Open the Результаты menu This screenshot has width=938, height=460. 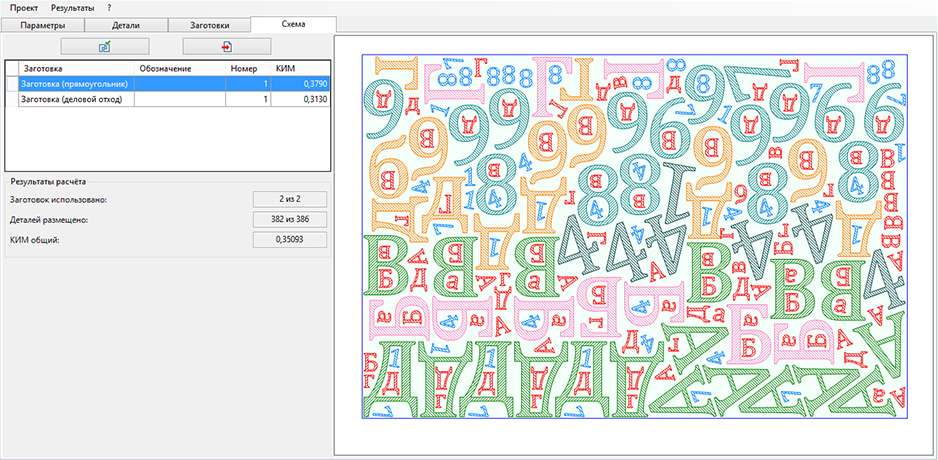coord(72,7)
